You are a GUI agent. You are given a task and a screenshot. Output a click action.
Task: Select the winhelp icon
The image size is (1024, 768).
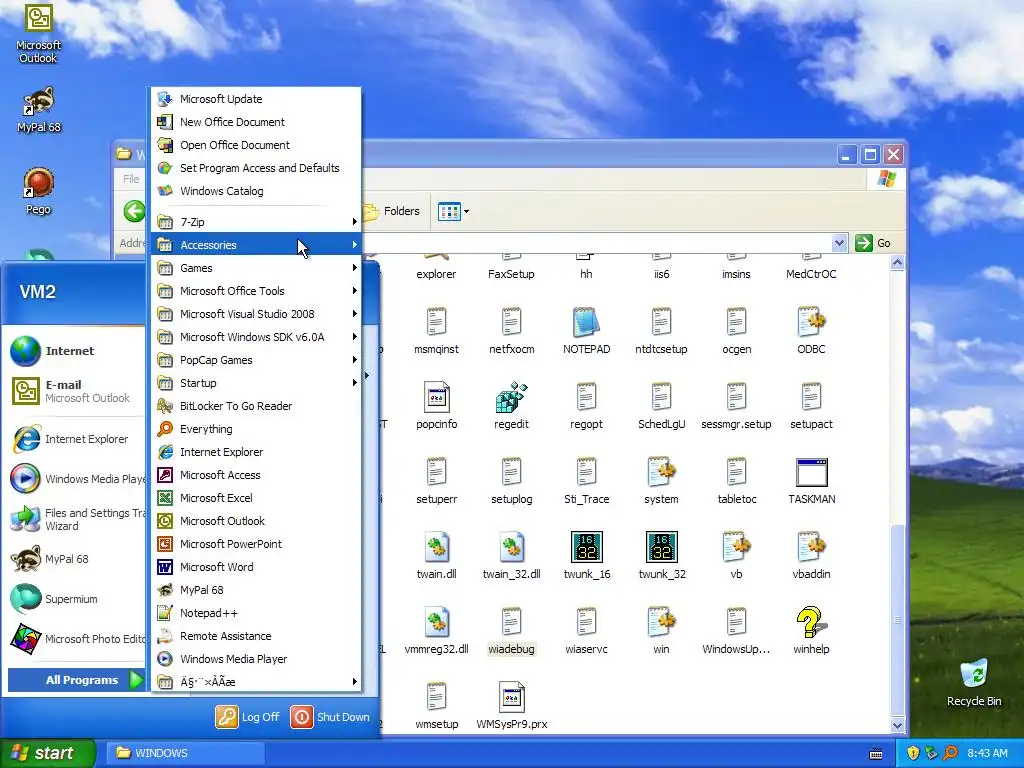(x=811, y=622)
